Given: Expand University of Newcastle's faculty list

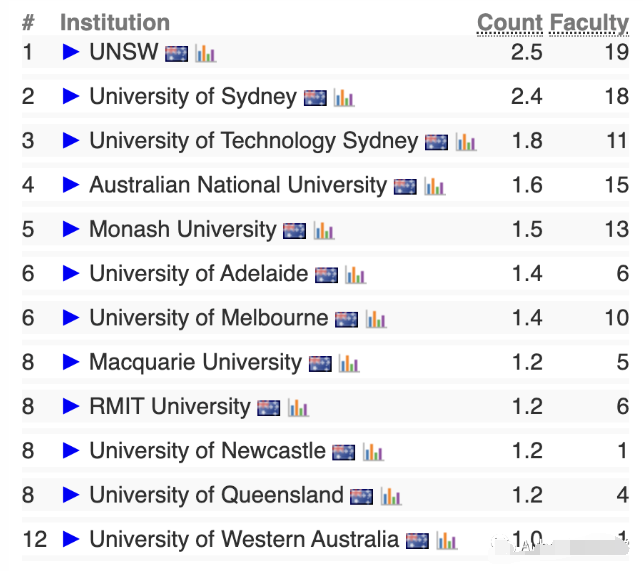Looking at the screenshot, I should pos(71,451).
